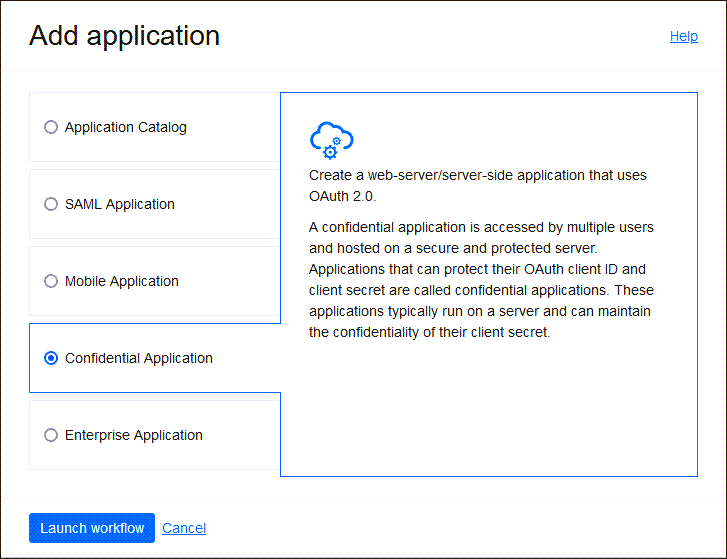Image resolution: width=727 pixels, height=559 pixels.
Task: Click the cloud with gears icon
Action: (331, 140)
